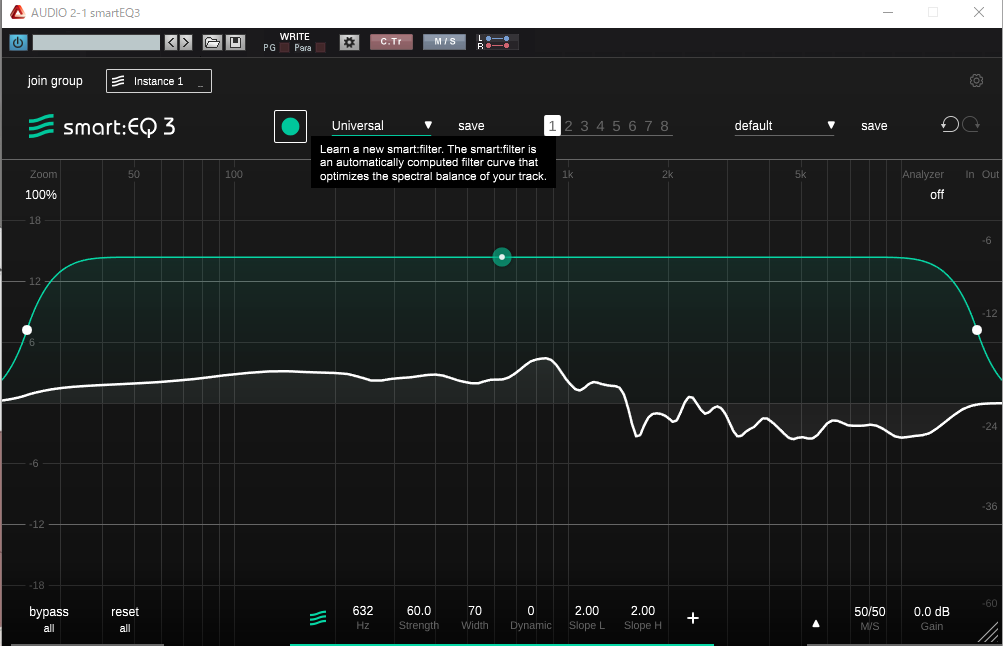The height and width of the screenshot is (646, 1003).
Task: Click the preset name field
Action: point(96,43)
